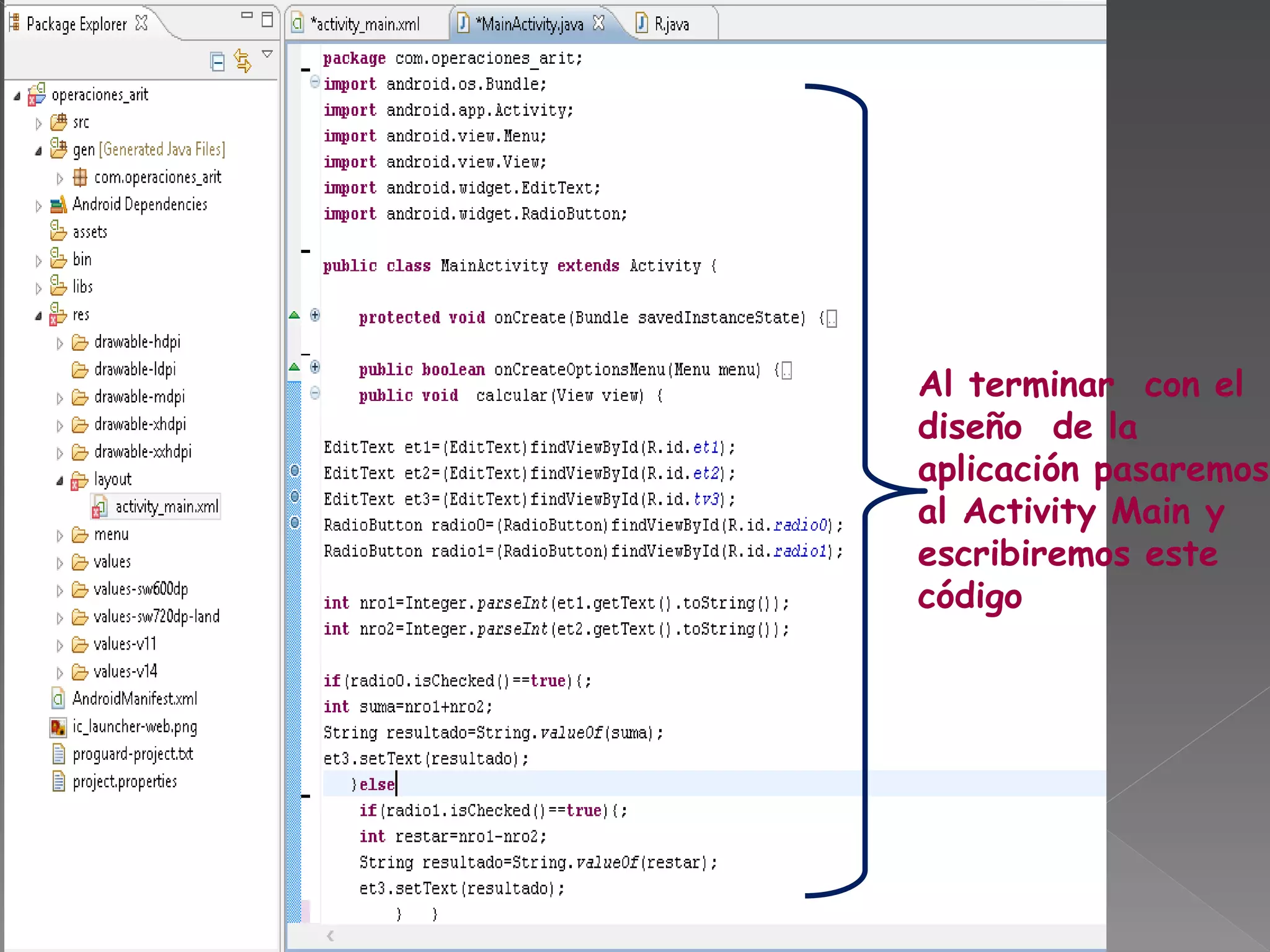Open the Package Explorer view menu triangle
The height and width of the screenshot is (952, 1270).
point(267,55)
